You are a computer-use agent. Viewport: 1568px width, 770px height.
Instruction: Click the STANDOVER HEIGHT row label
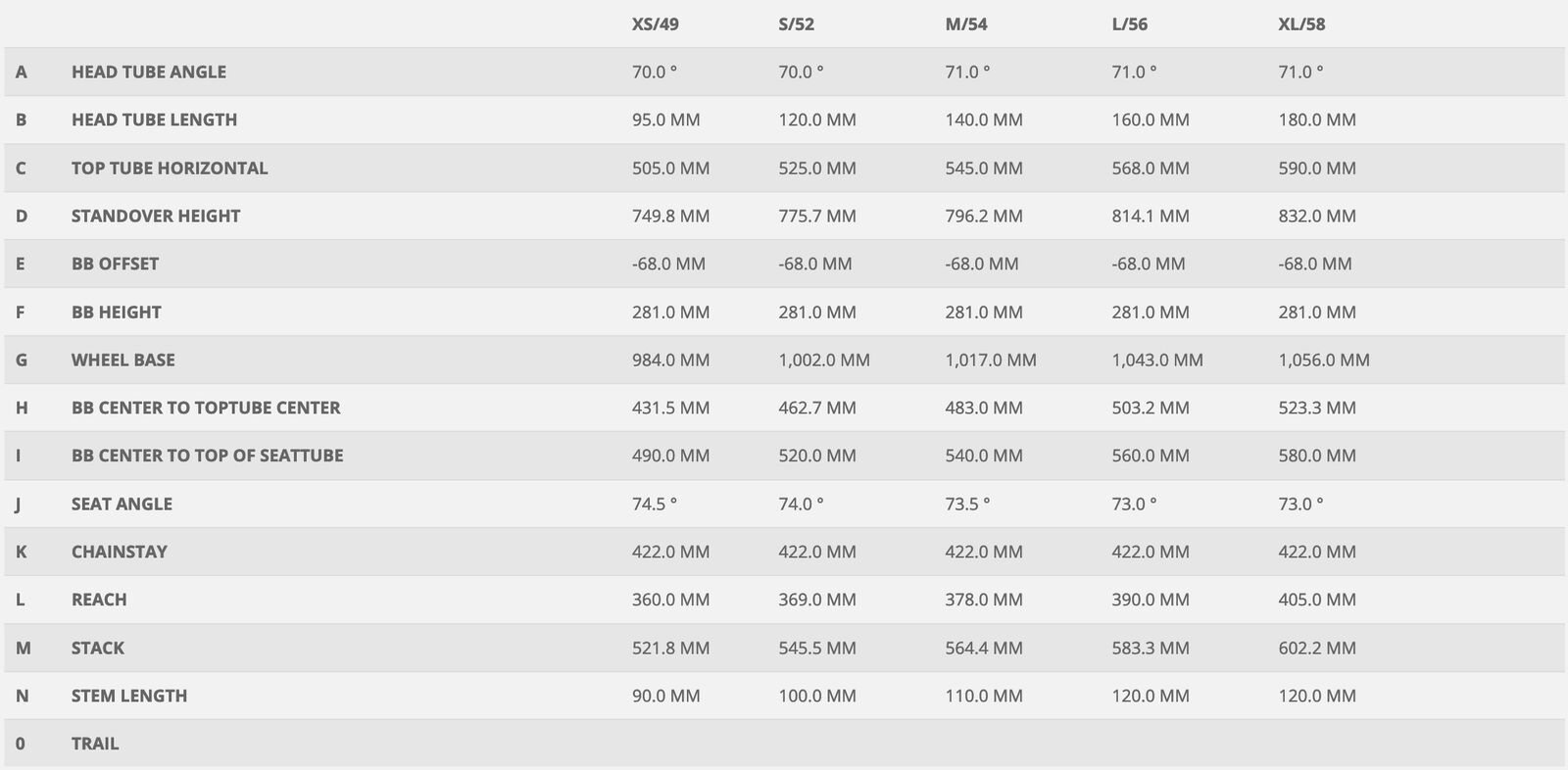click(x=155, y=216)
